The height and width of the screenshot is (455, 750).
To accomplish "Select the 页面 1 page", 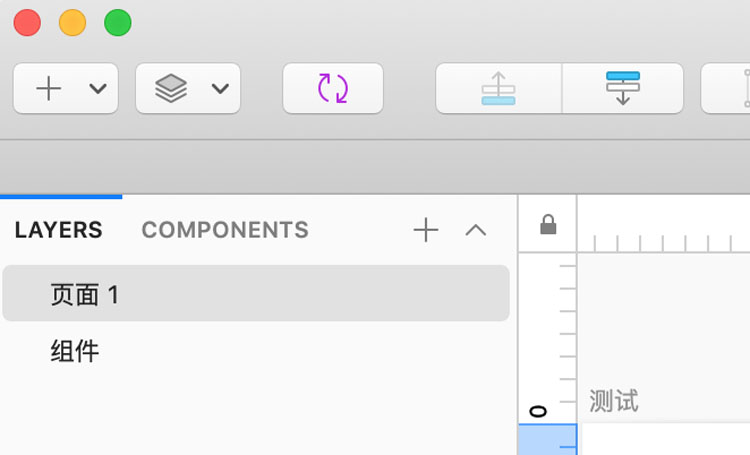I will click(x=256, y=293).
